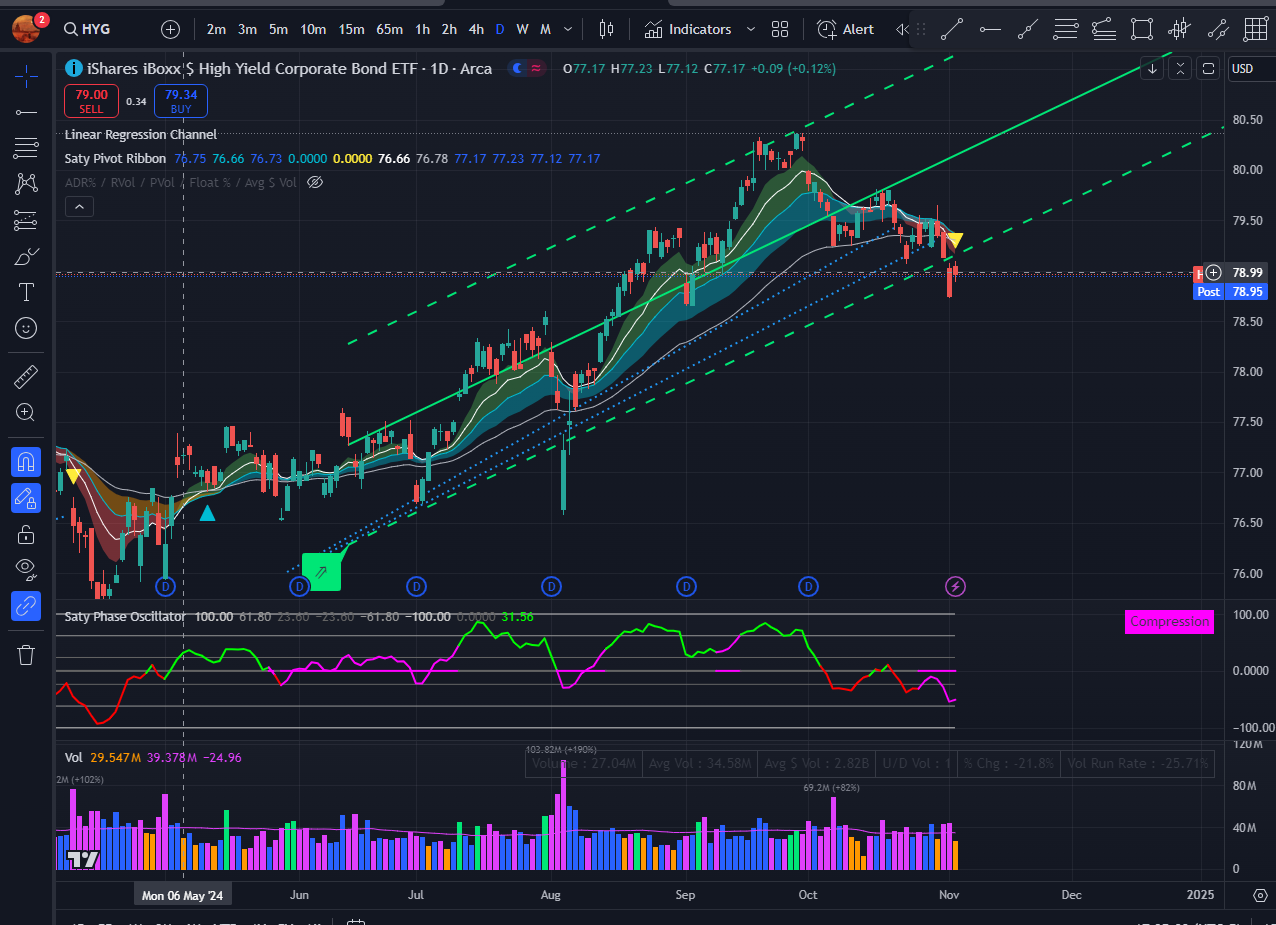Toggle drawings sync link icon

[26, 606]
